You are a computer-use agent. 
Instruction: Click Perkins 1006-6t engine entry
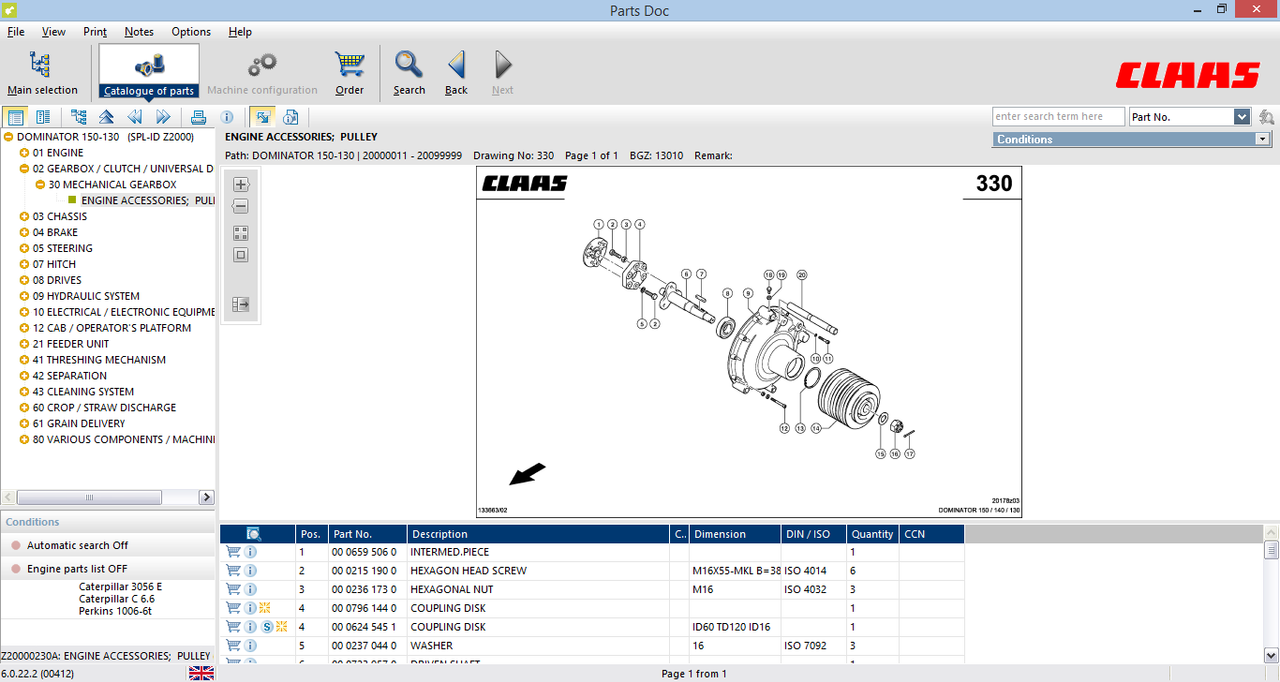(115, 611)
